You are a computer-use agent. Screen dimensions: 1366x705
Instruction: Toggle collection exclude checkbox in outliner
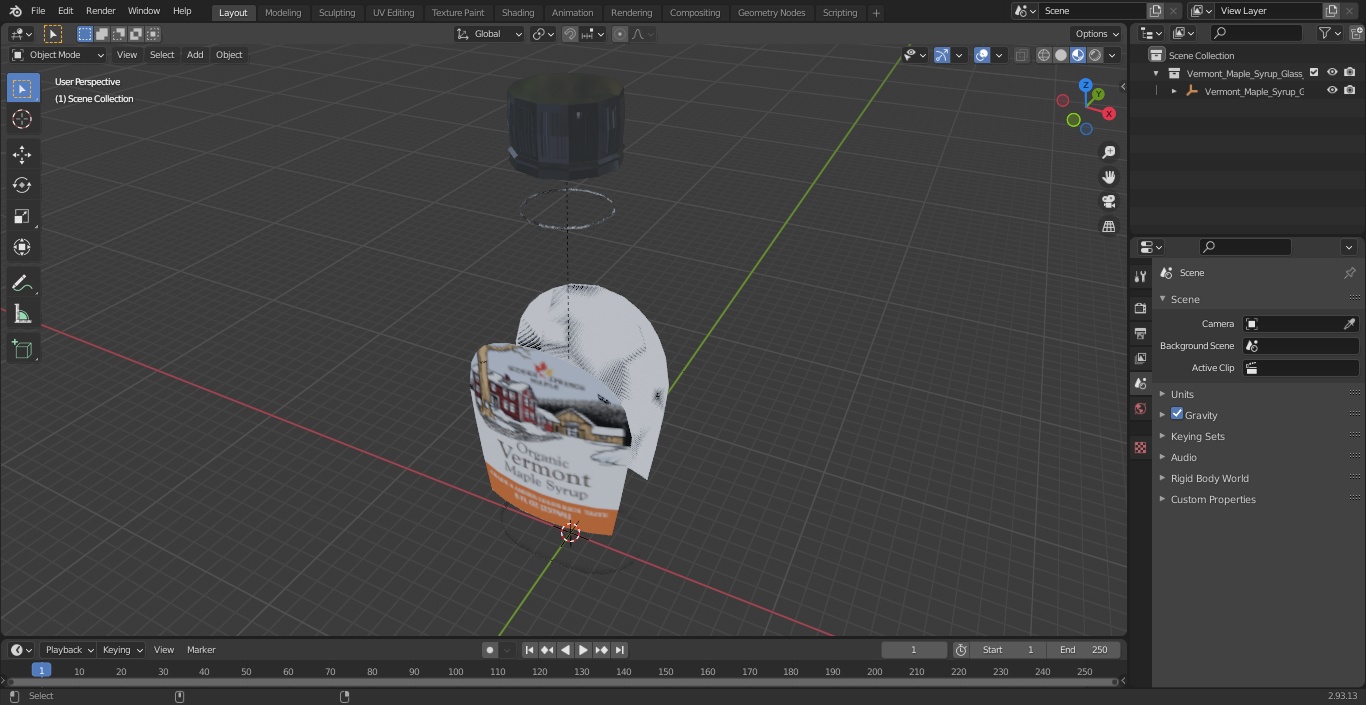(1314, 73)
